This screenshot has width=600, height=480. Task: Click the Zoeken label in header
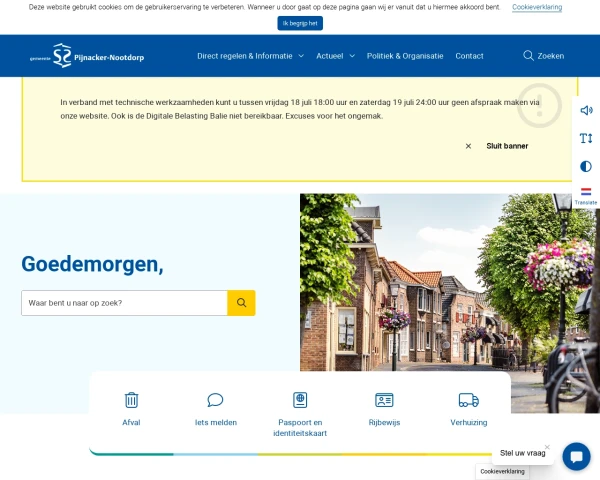551,56
